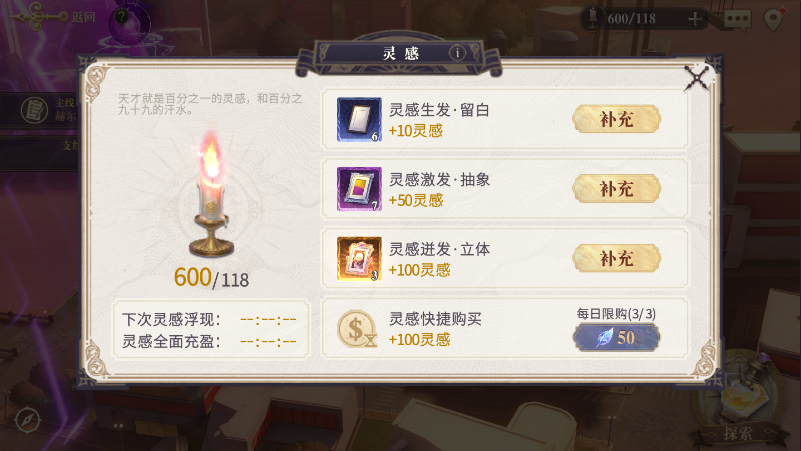
Task: Click the question mark help orb
Action: [122, 17]
